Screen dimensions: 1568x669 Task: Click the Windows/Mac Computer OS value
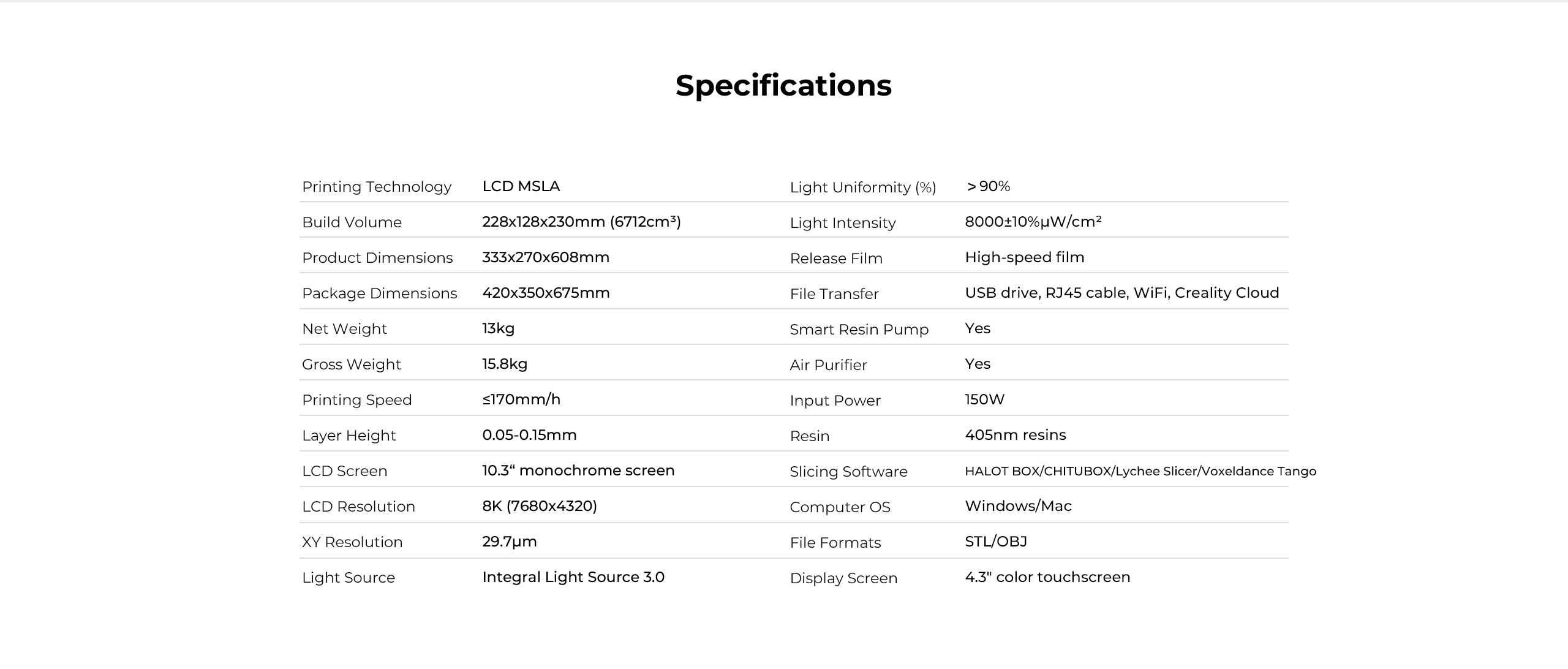[x=1018, y=506]
